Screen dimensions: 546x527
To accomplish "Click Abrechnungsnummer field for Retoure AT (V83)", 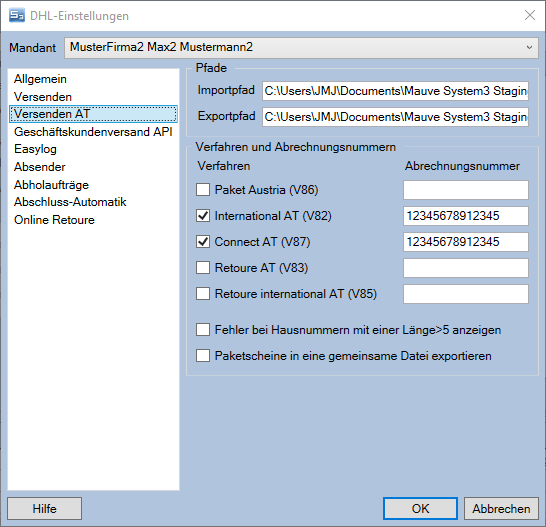I will click(466, 268).
